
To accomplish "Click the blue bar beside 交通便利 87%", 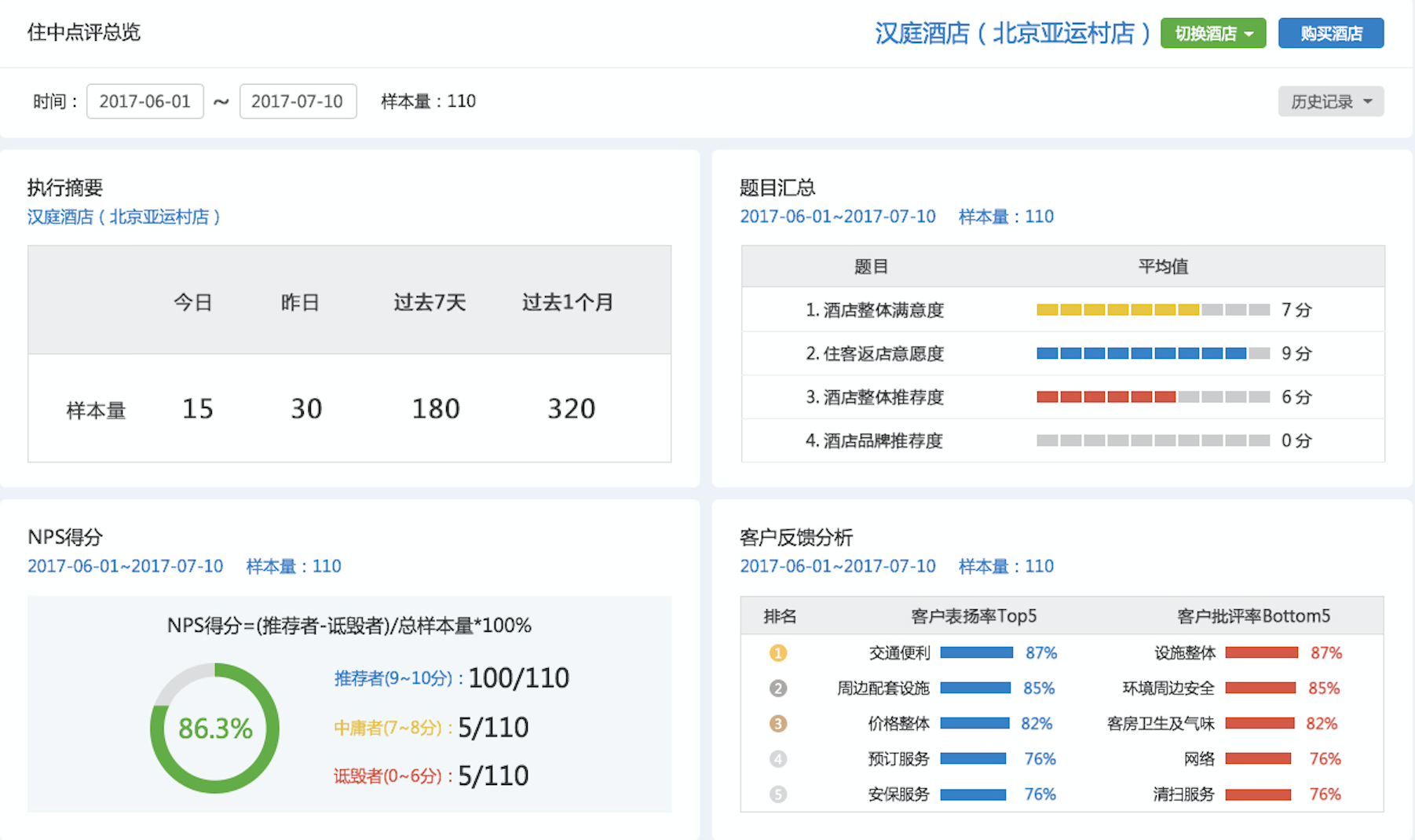I will 976,653.
